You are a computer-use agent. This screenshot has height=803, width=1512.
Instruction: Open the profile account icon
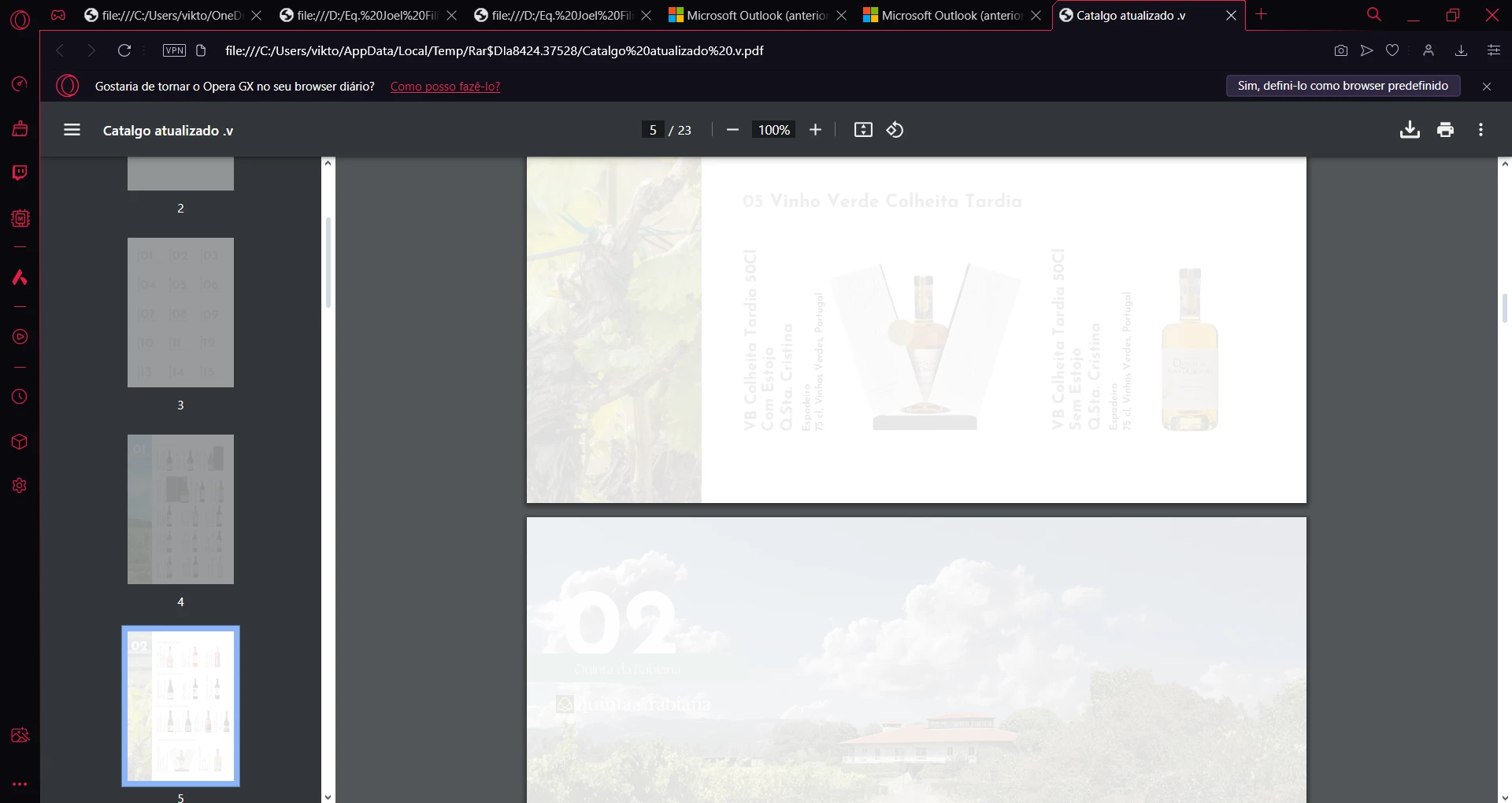coord(1429,50)
